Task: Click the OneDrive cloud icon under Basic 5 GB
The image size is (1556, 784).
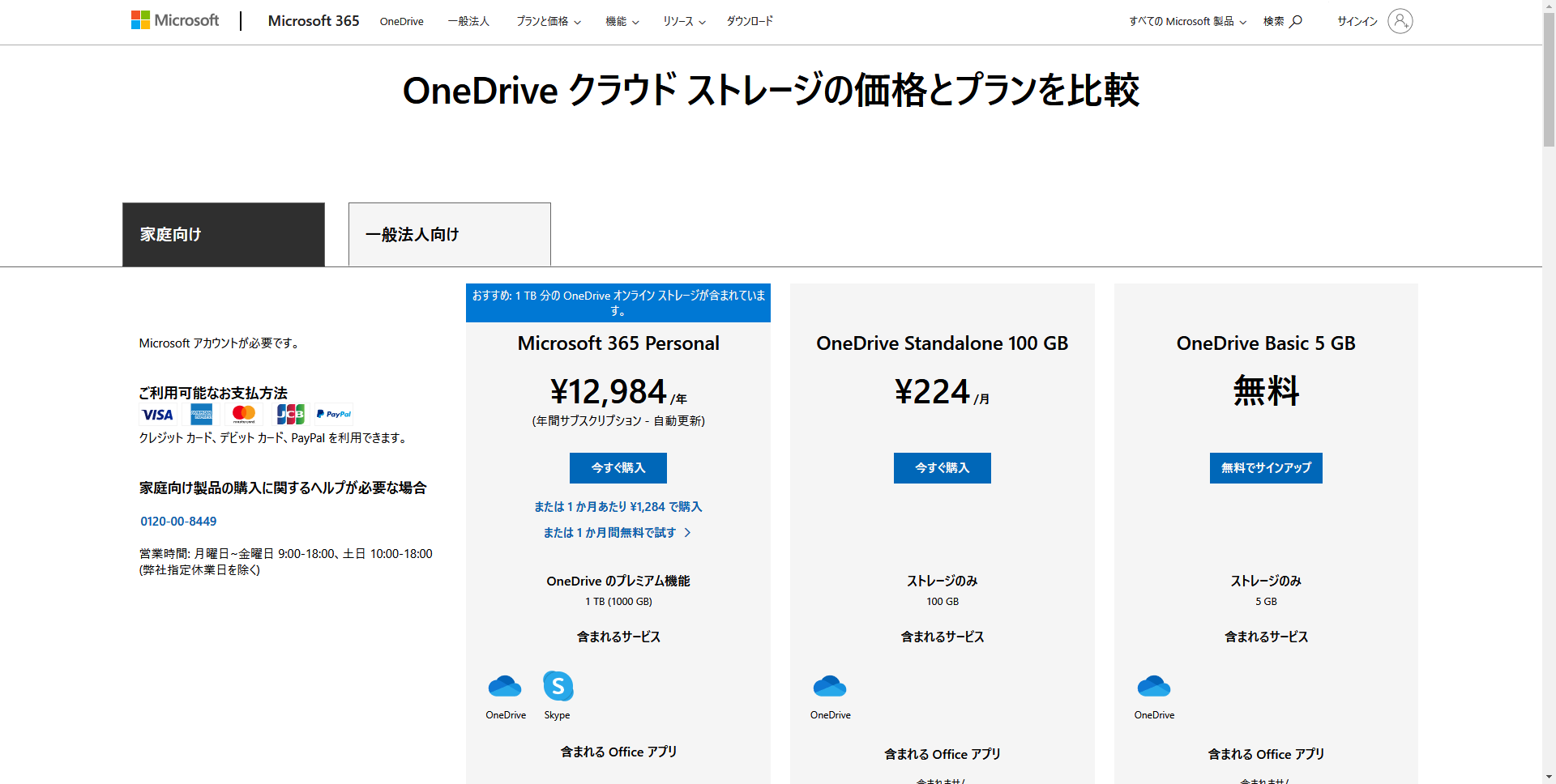Action: click(x=1154, y=687)
